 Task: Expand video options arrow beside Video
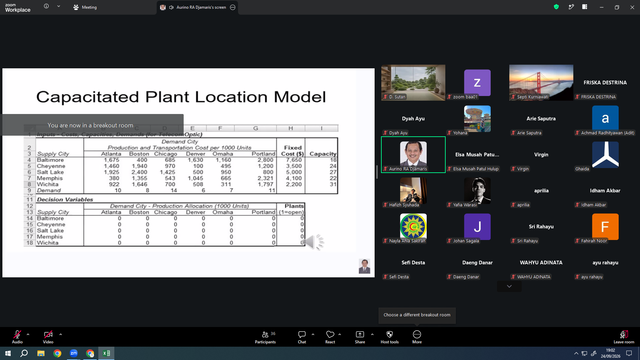60,334
